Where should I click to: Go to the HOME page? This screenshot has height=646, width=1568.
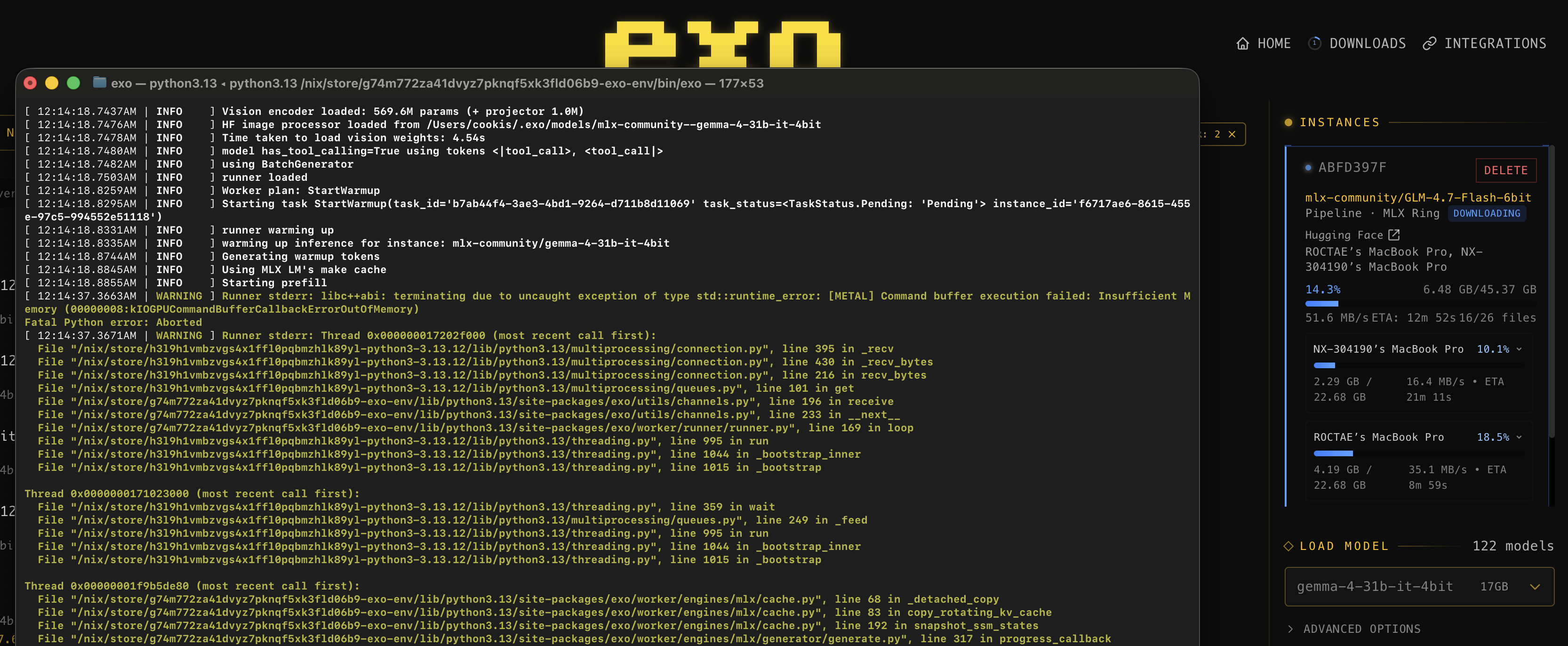click(x=1264, y=44)
